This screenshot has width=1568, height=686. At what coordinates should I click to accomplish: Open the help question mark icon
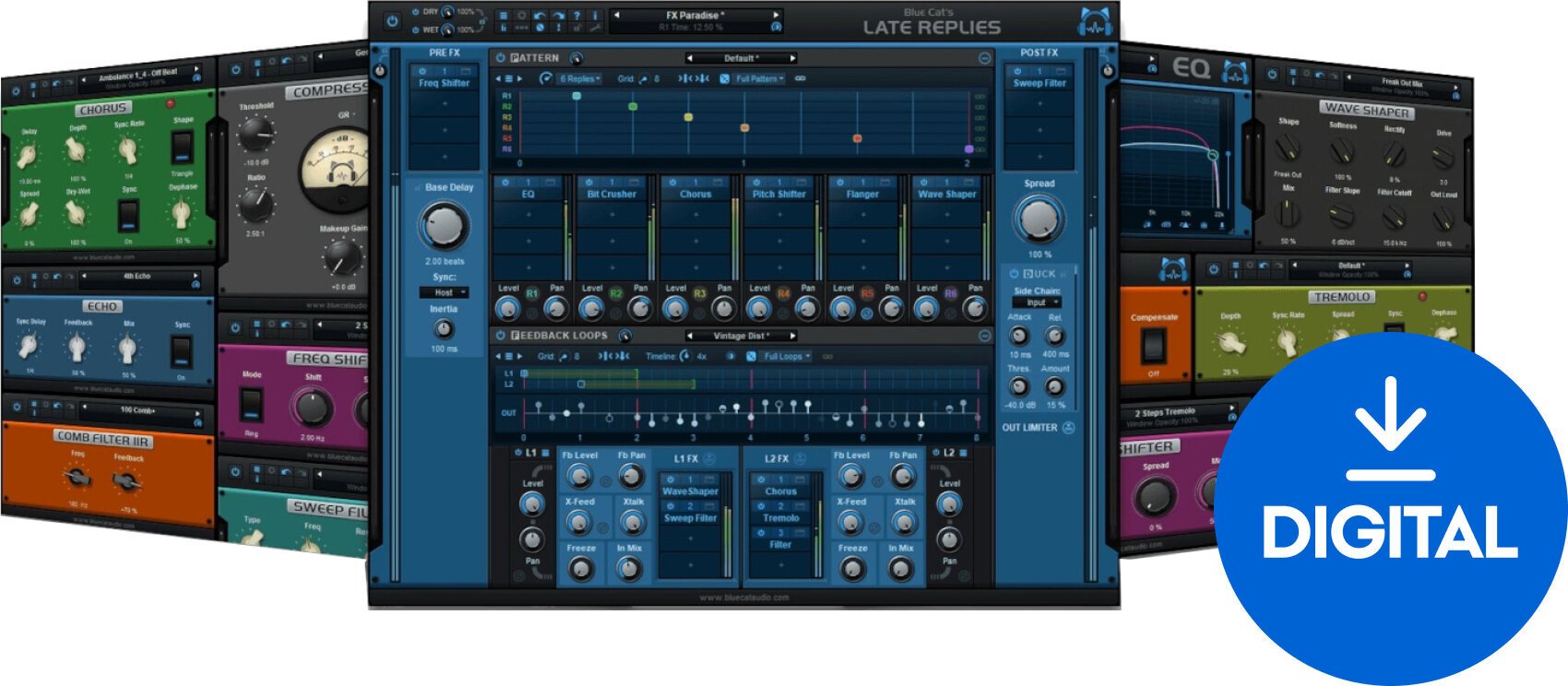[x=576, y=16]
